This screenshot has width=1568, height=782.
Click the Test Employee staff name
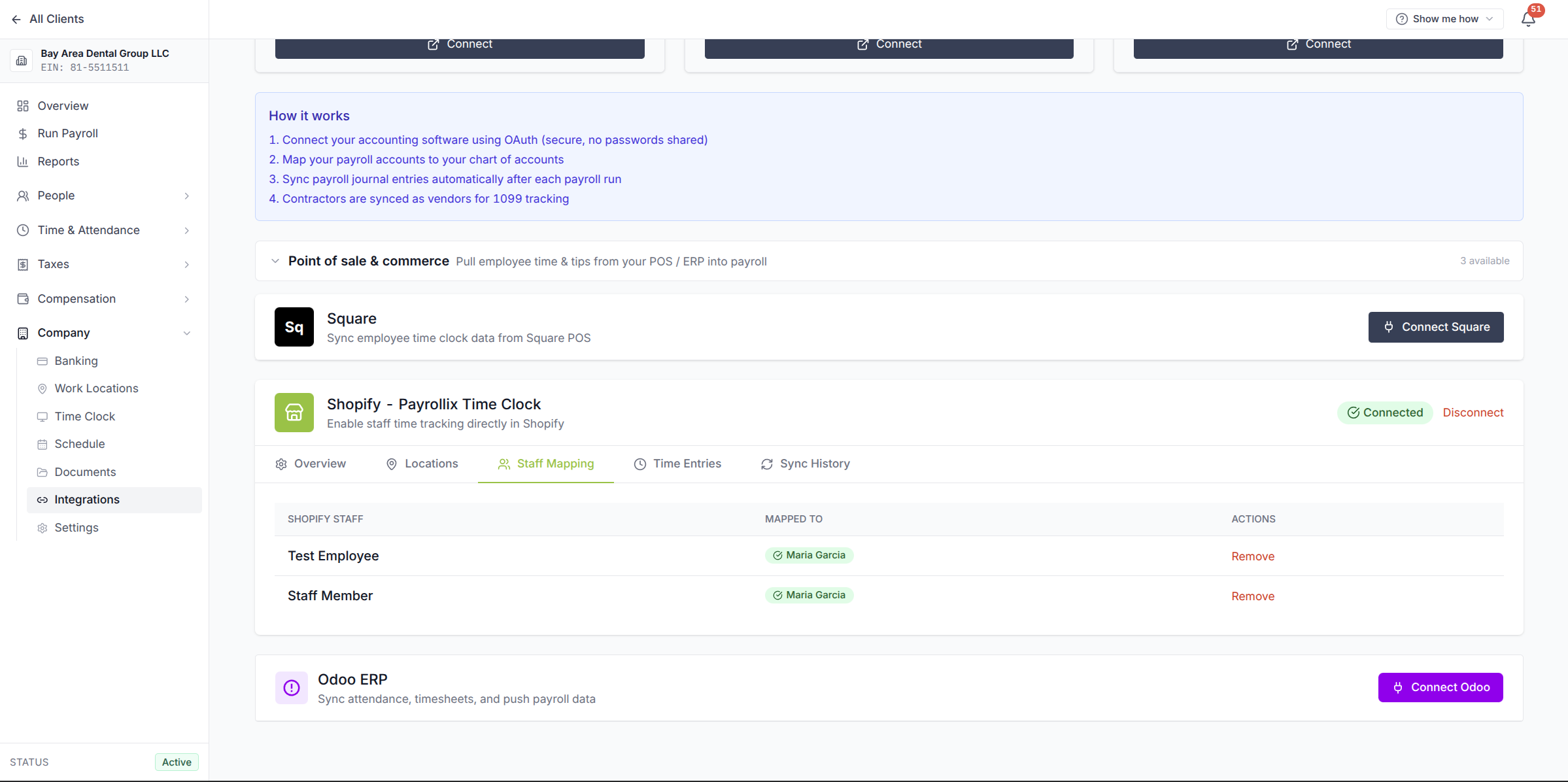click(333, 556)
